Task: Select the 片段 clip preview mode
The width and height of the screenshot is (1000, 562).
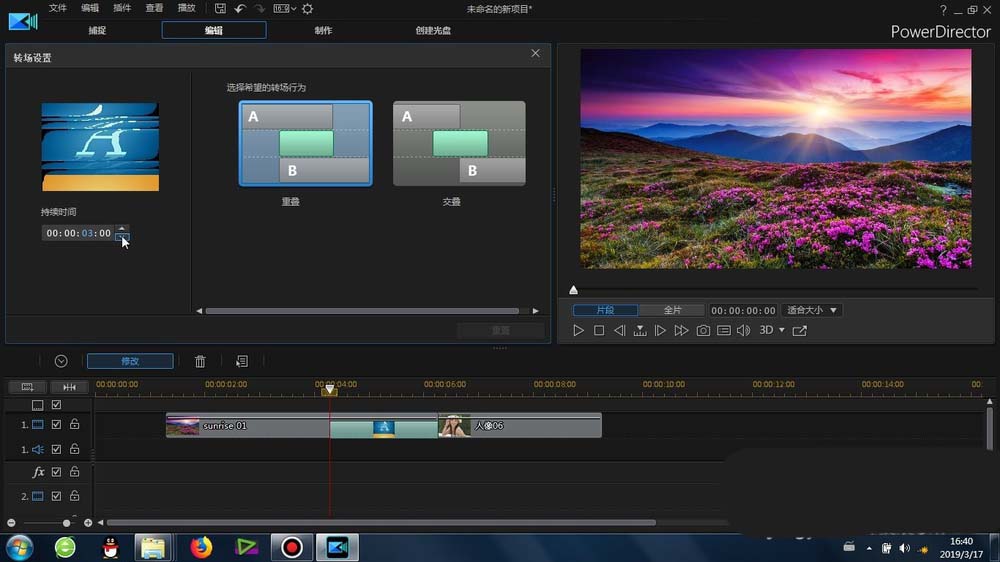Action: (605, 310)
